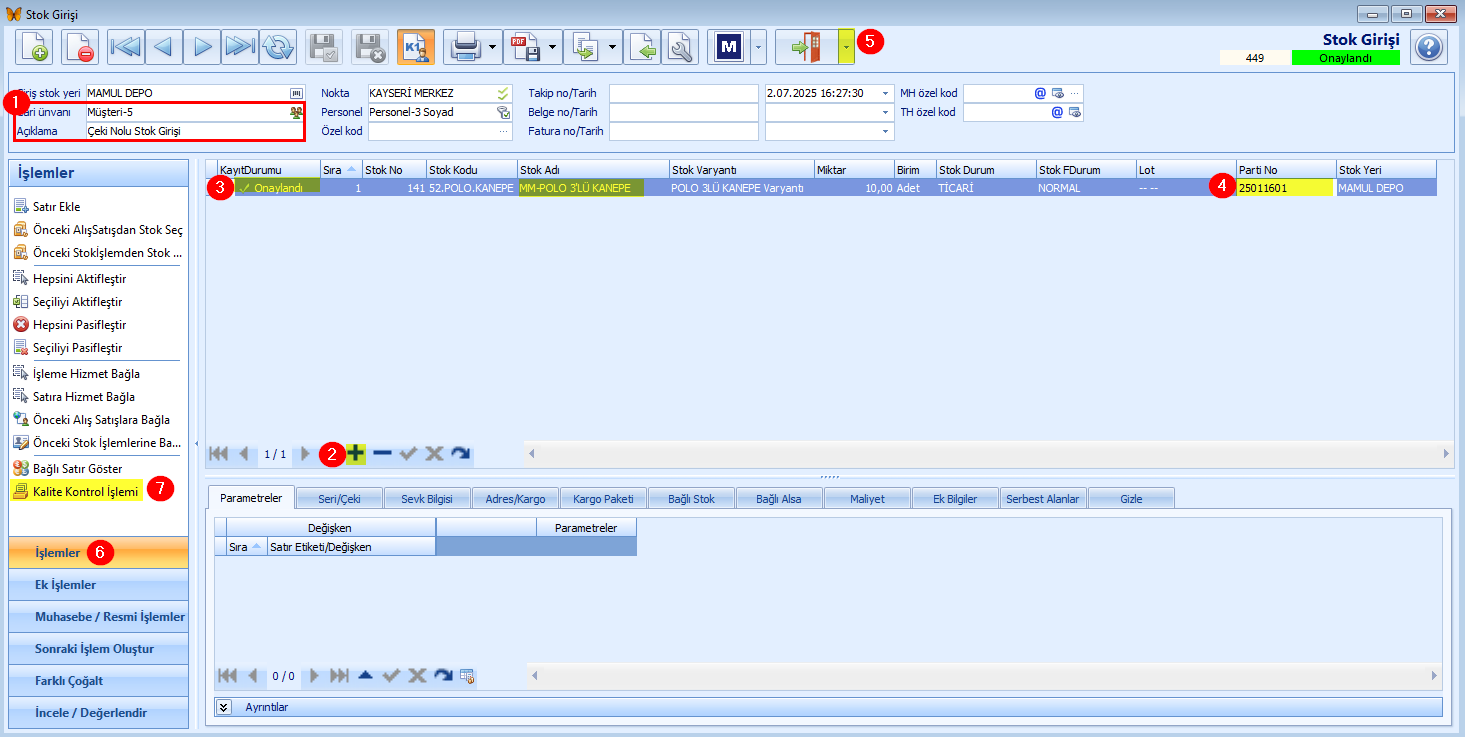Click the cancel-save diskette icon with X
Image resolution: width=1465 pixels, height=737 pixels.
point(370,47)
